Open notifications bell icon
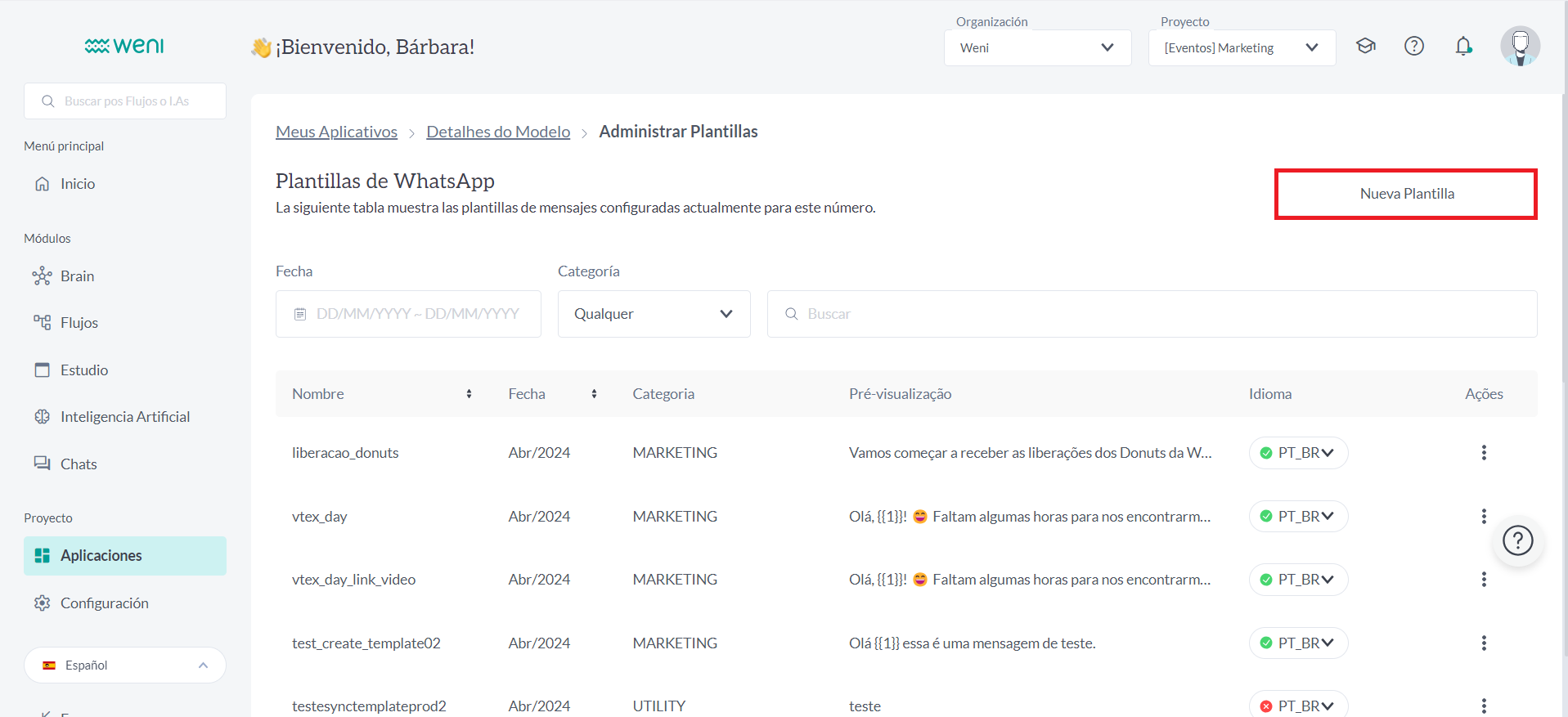Viewport: 1568px width, 717px height. click(x=1463, y=47)
